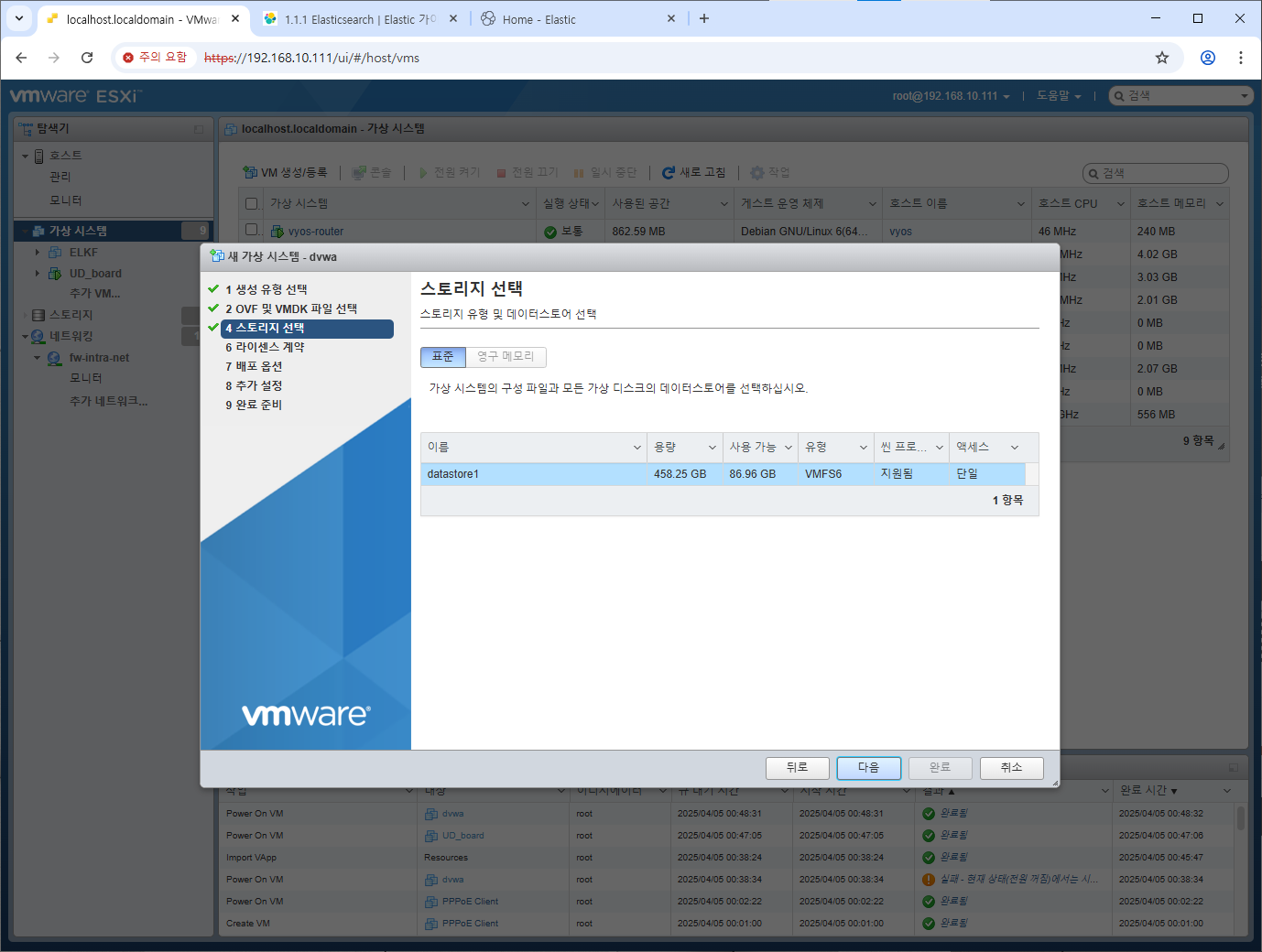Viewport: 1262px width, 952px height.
Task: Collapse the navigator panel via its corner icon
Action: [x=199, y=129]
